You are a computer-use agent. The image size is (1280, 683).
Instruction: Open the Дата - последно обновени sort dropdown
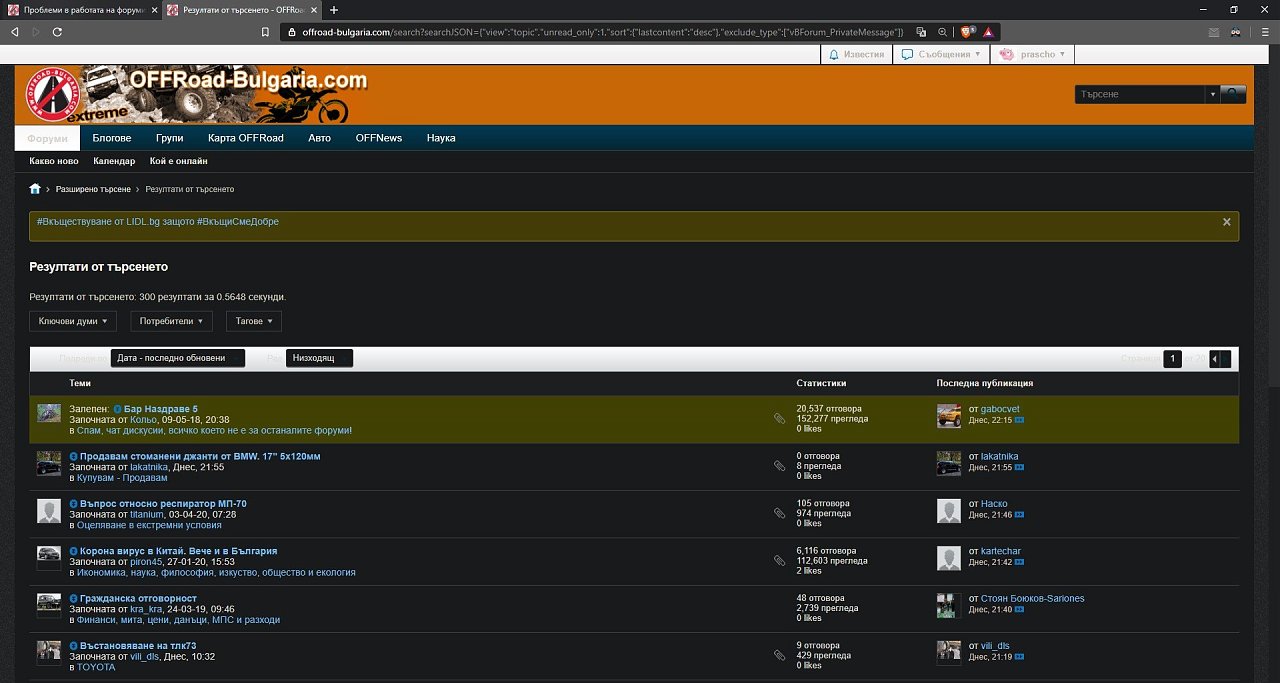tap(177, 358)
